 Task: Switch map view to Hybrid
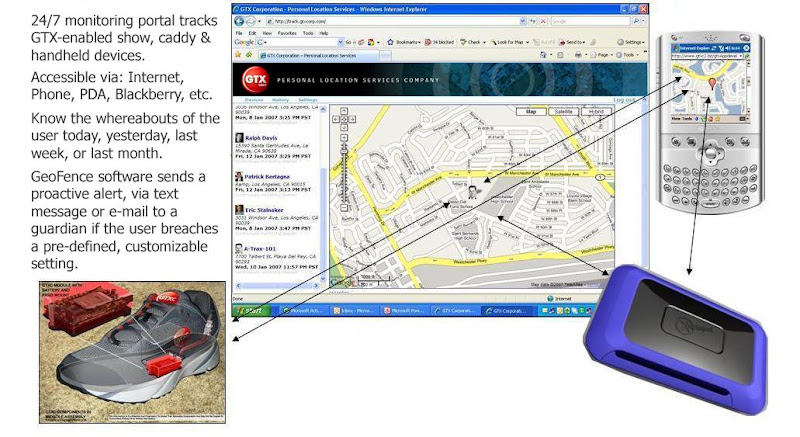click(x=596, y=111)
